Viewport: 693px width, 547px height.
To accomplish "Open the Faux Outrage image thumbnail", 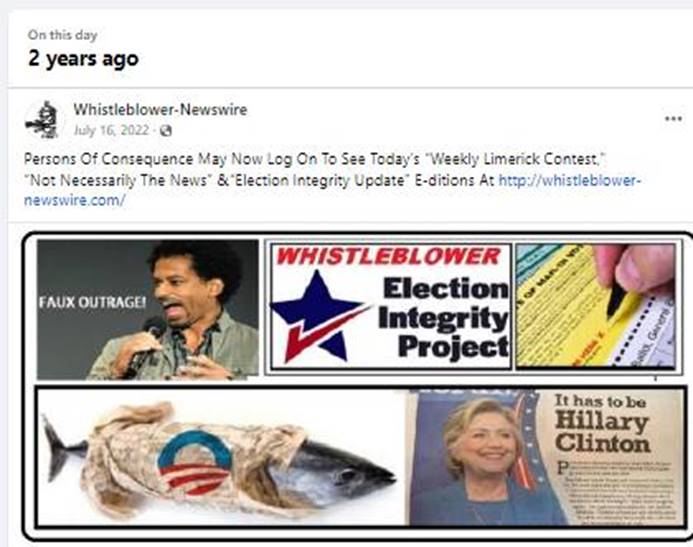I will click(148, 309).
